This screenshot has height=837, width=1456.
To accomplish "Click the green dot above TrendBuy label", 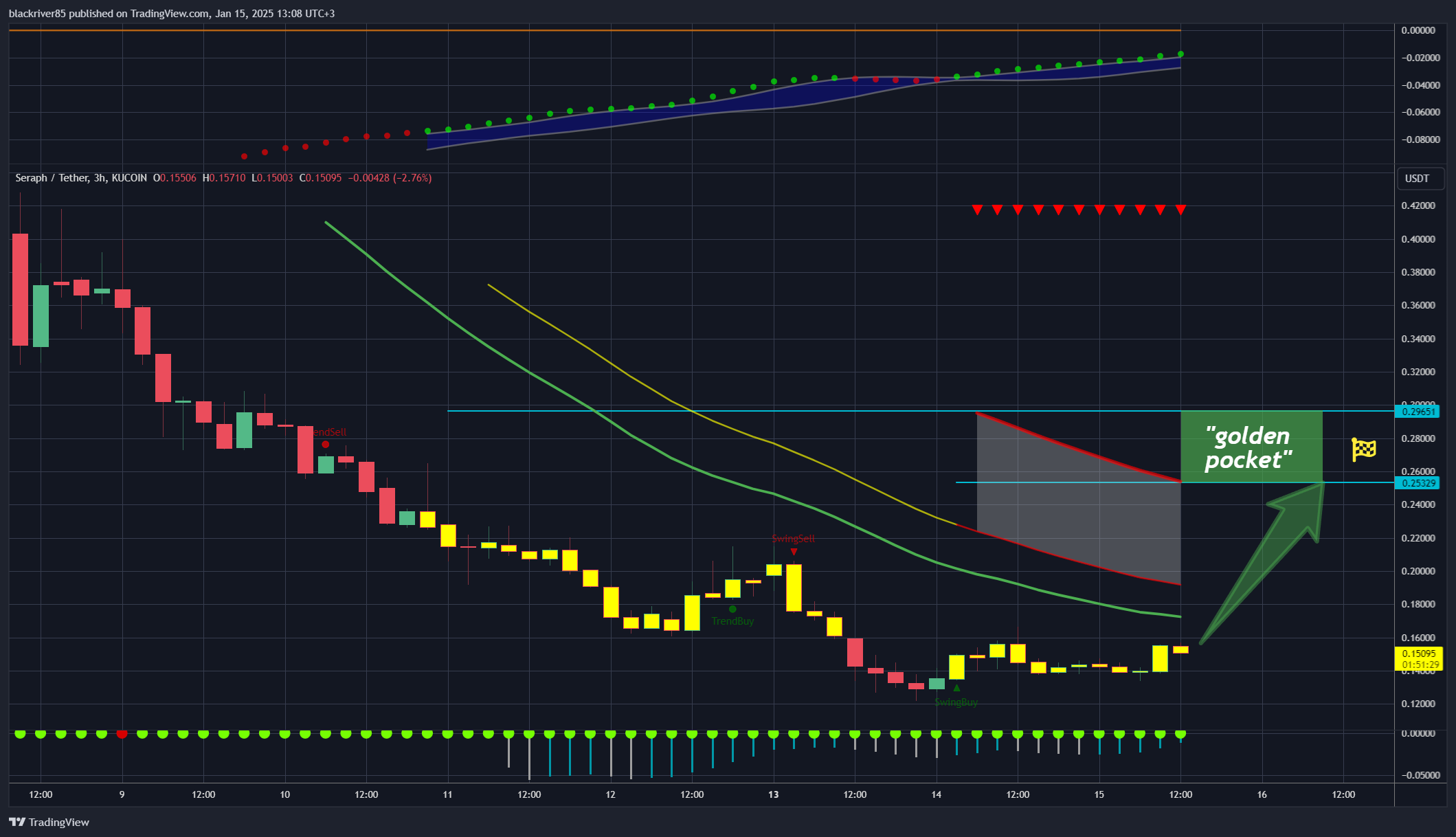I will click(732, 609).
